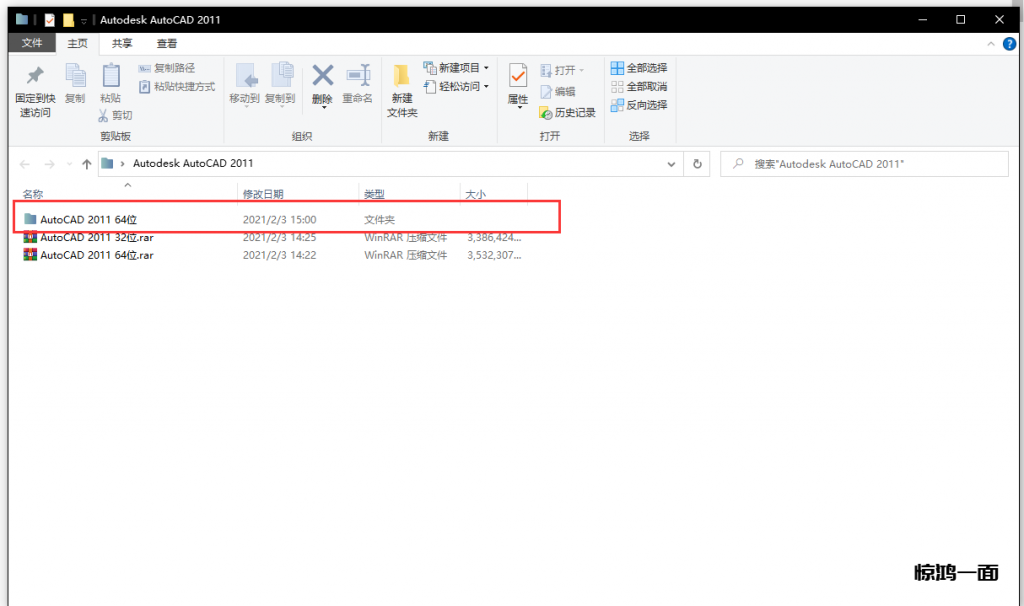The image size is (1024, 606).
Task: Click the Delete red X icon
Action: point(322,78)
